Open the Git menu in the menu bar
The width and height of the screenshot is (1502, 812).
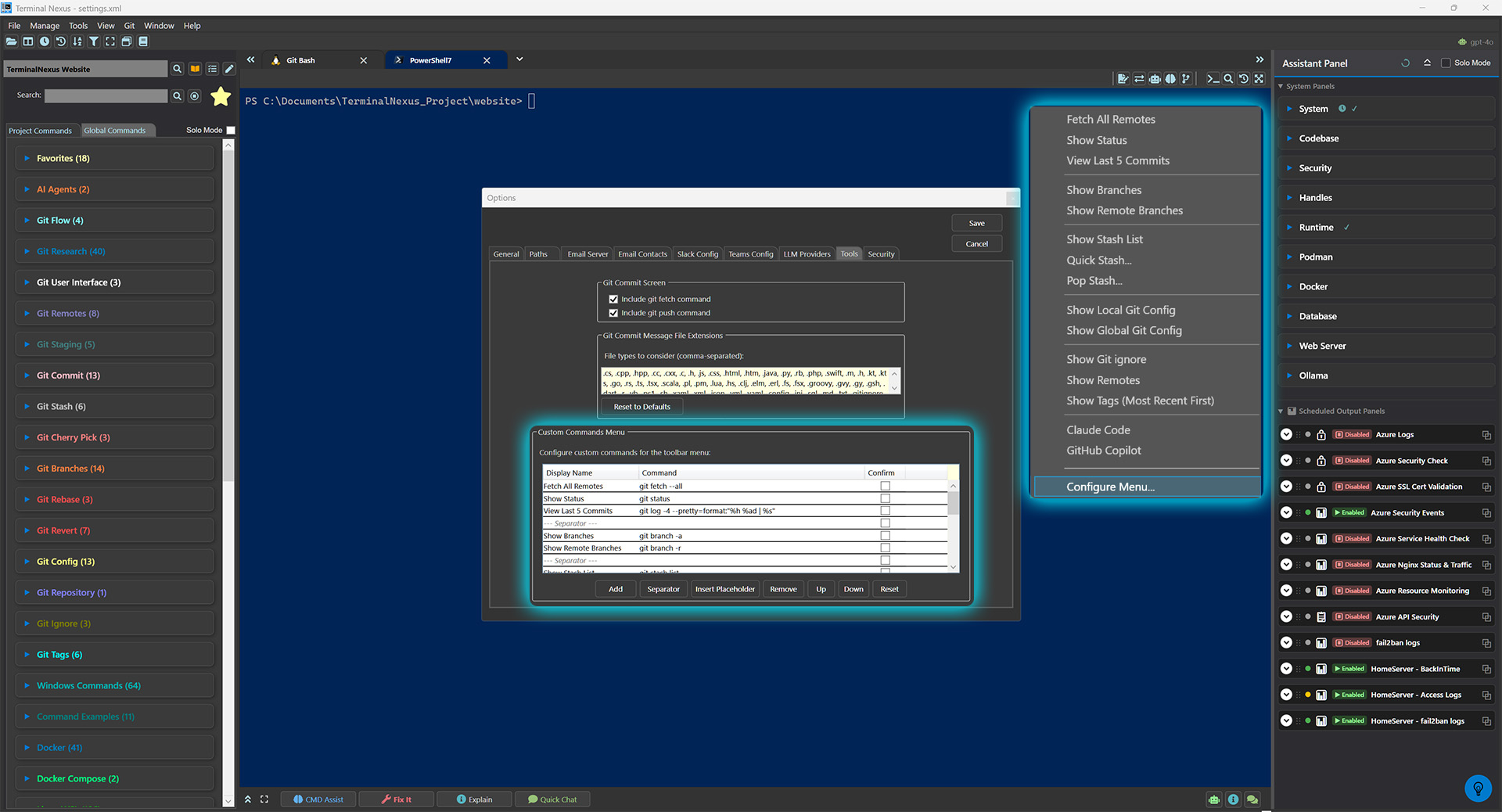(x=129, y=25)
